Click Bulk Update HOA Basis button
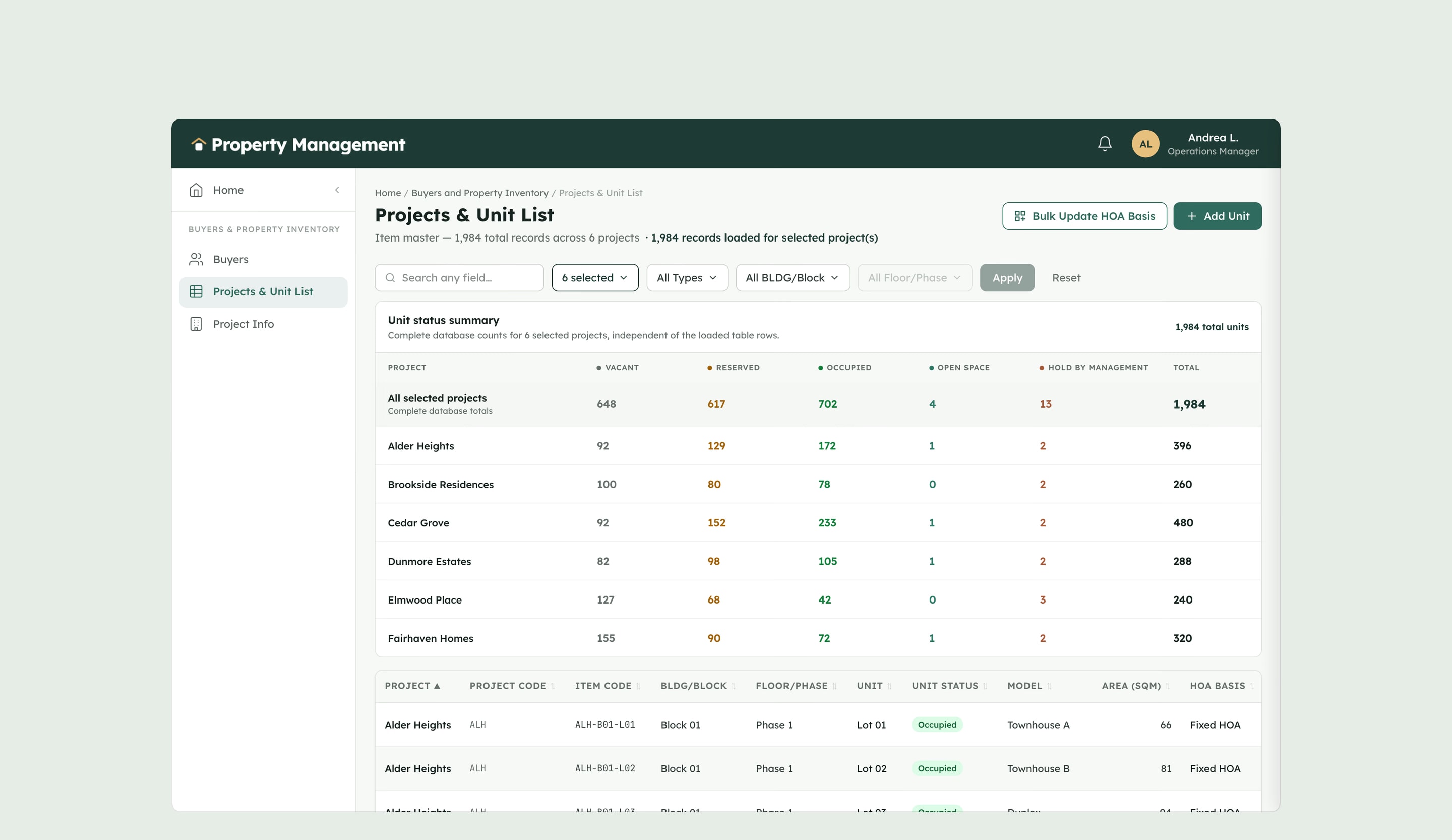This screenshot has width=1452, height=840. pos(1084,216)
